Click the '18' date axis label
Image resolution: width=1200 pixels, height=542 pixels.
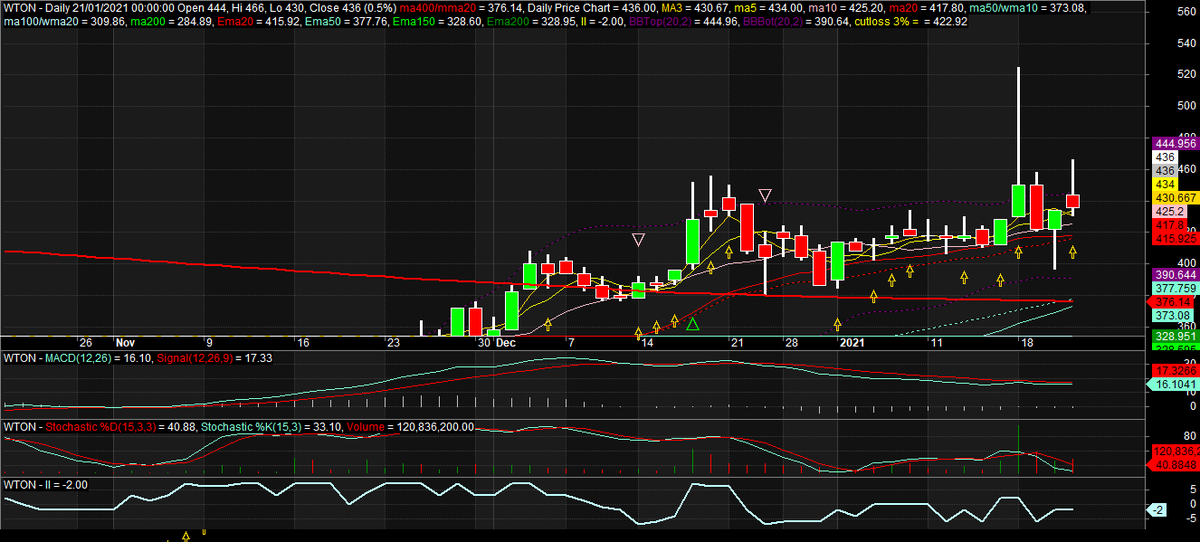(x=1026, y=342)
